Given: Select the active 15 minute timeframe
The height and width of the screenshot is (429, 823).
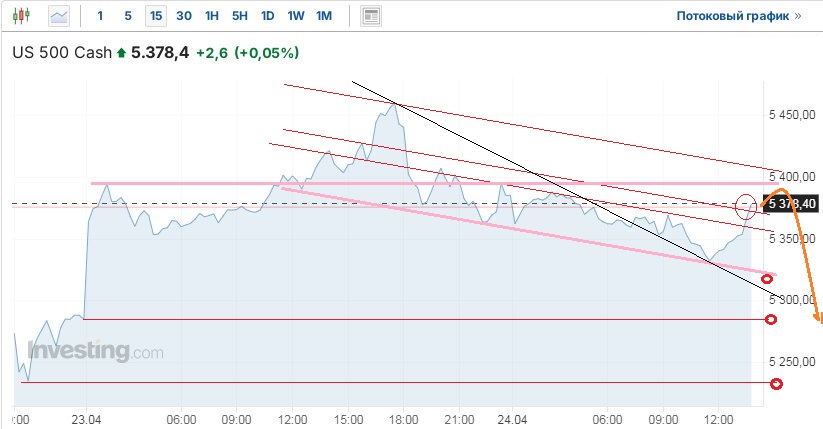Looking at the screenshot, I should [x=155, y=16].
